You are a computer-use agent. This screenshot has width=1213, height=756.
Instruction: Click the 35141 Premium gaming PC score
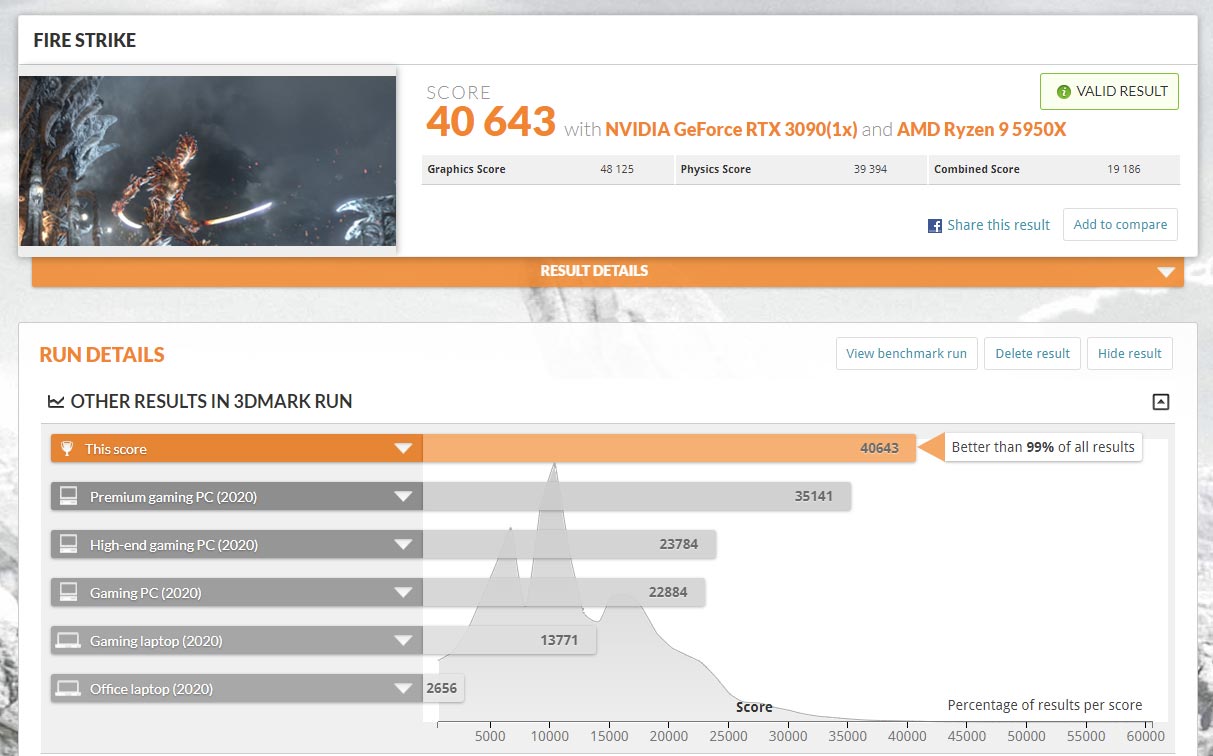[814, 496]
